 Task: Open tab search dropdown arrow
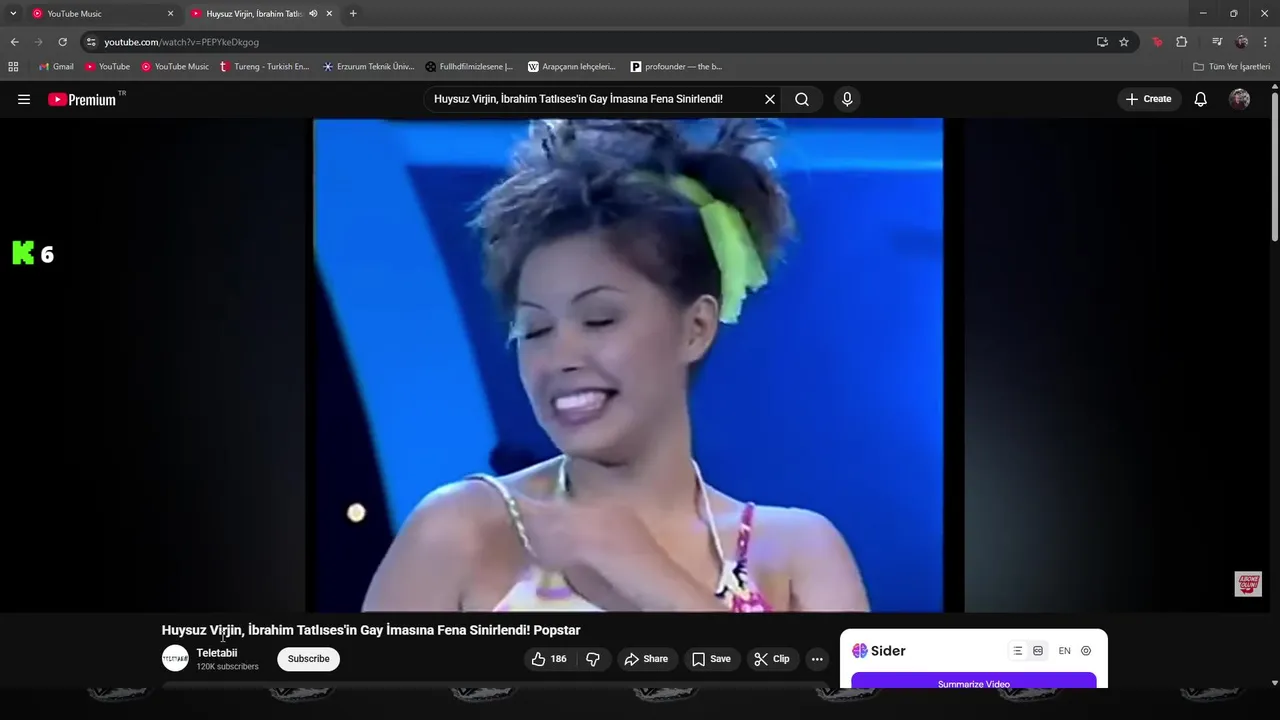tap(13, 13)
